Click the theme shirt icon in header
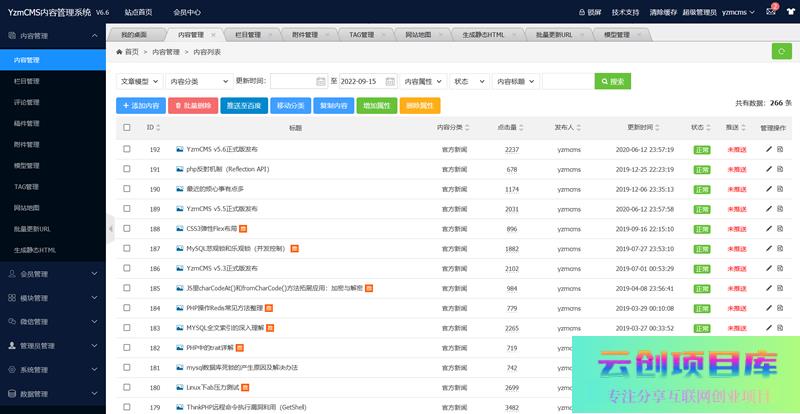Viewport: 800px width, 414px height. point(789,12)
